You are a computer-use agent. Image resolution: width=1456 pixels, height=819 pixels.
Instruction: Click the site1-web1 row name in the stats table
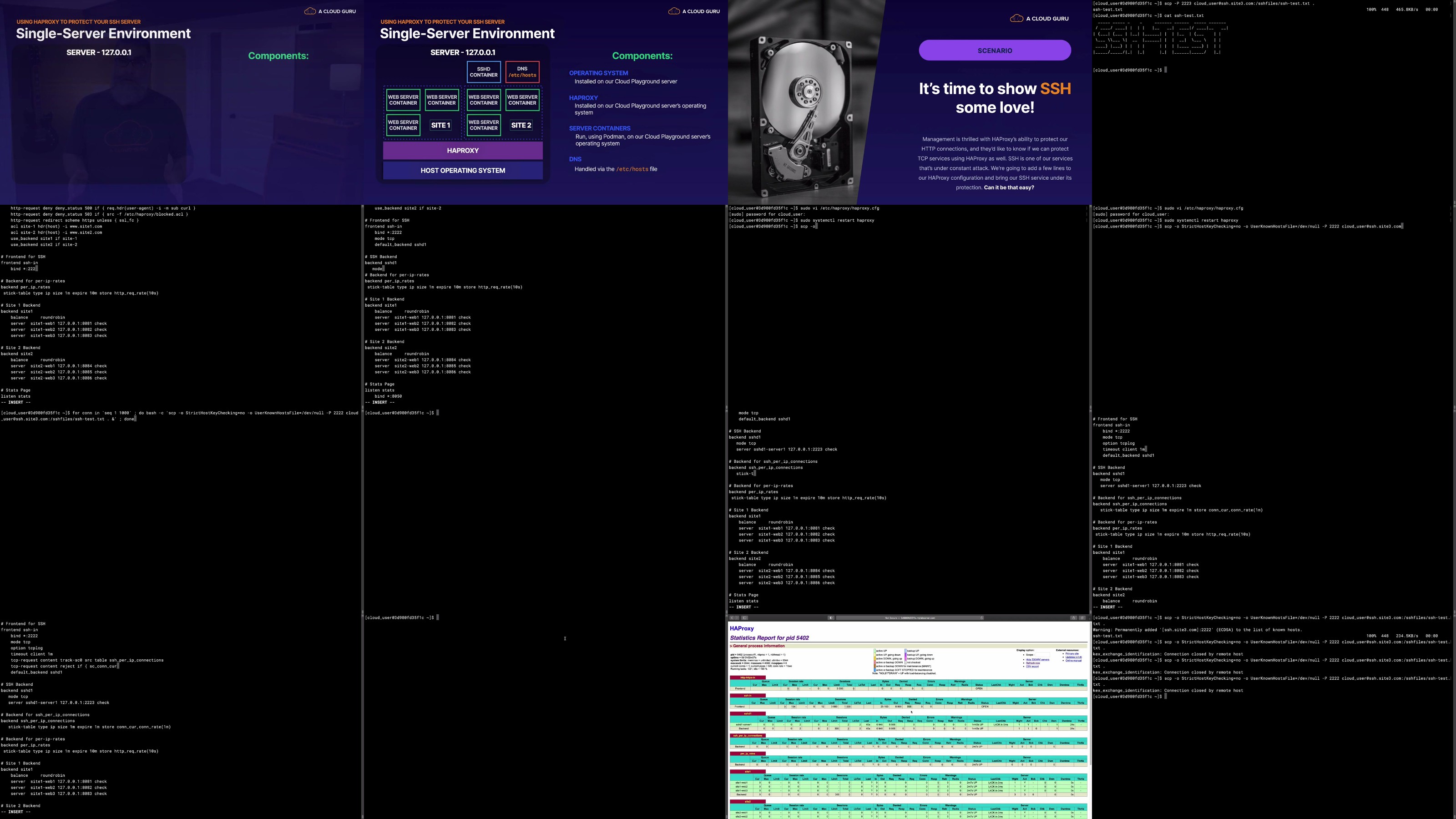(742, 783)
